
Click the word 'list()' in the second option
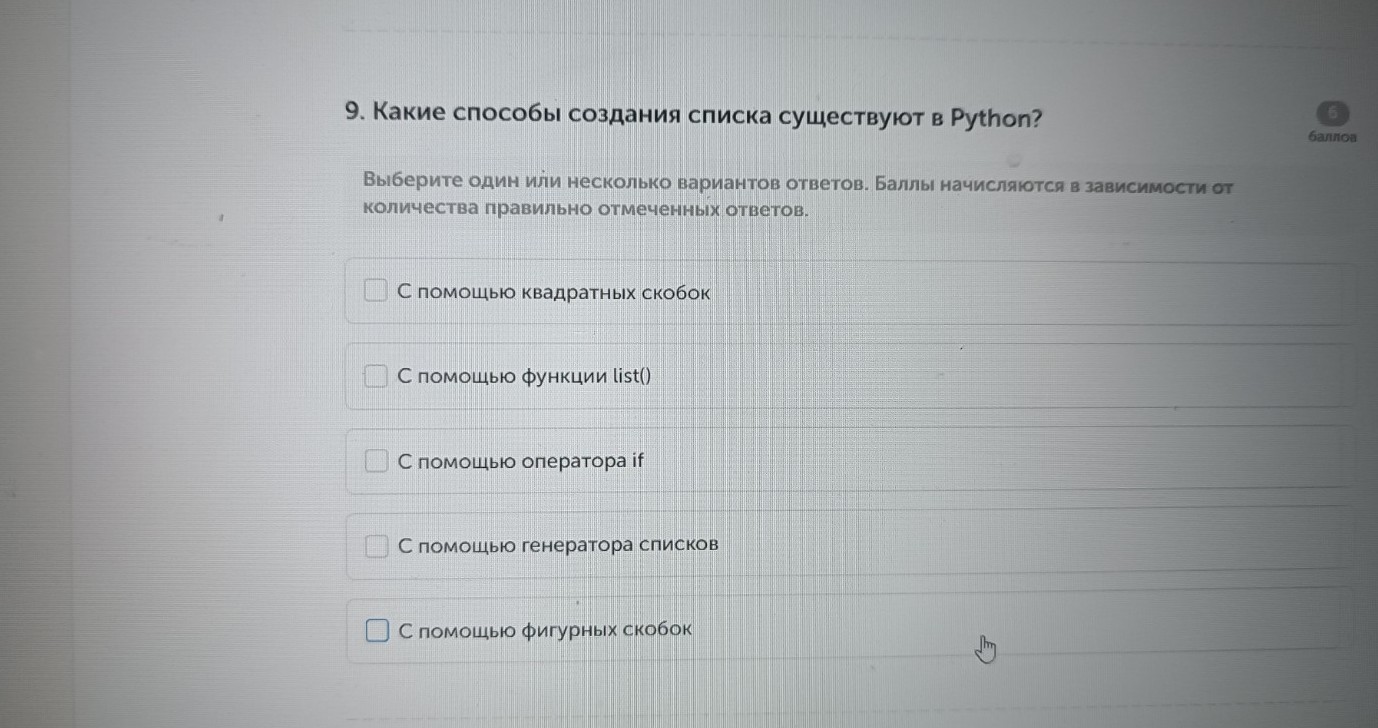click(630, 377)
